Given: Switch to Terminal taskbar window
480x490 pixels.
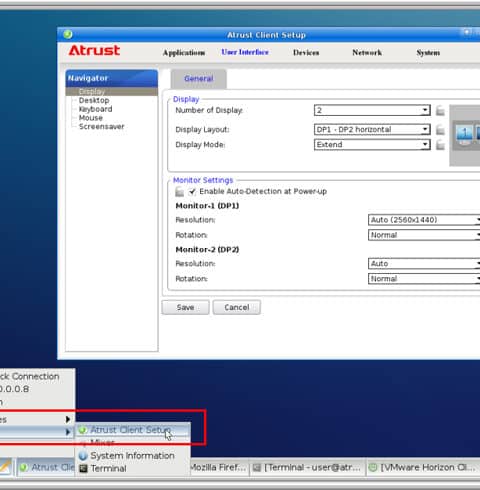Looking at the screenshot, I should (x=307, y=467).
